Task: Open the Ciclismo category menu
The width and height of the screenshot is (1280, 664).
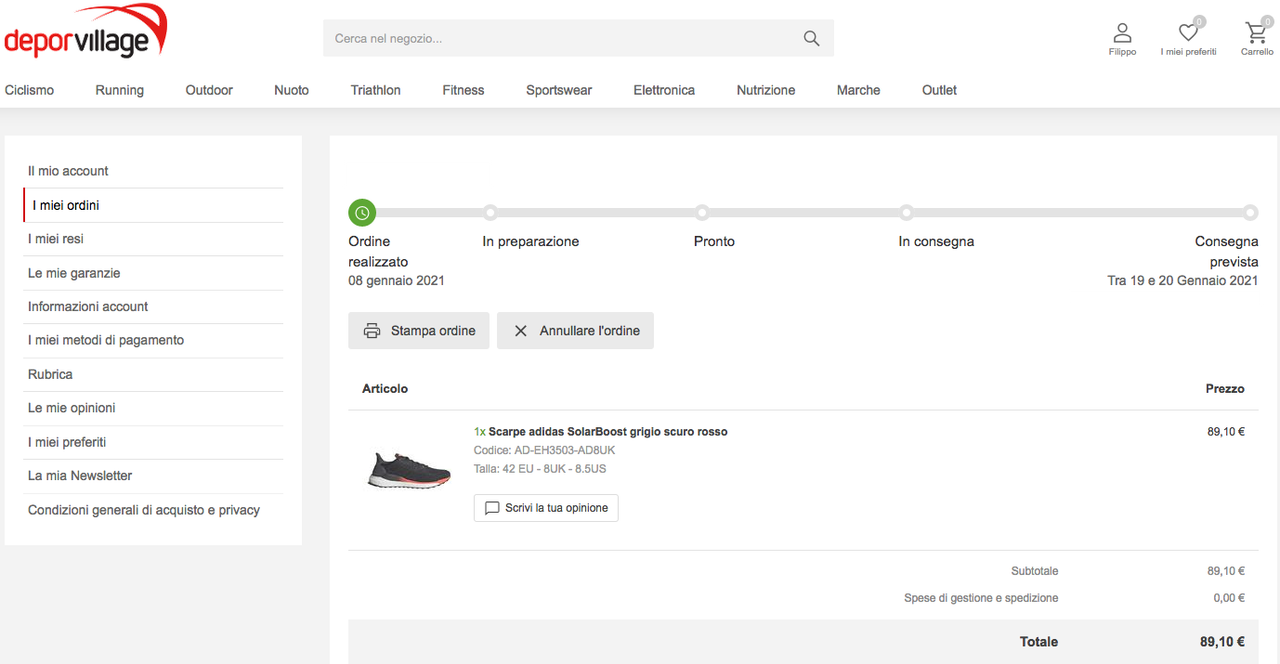Action: 29,90
